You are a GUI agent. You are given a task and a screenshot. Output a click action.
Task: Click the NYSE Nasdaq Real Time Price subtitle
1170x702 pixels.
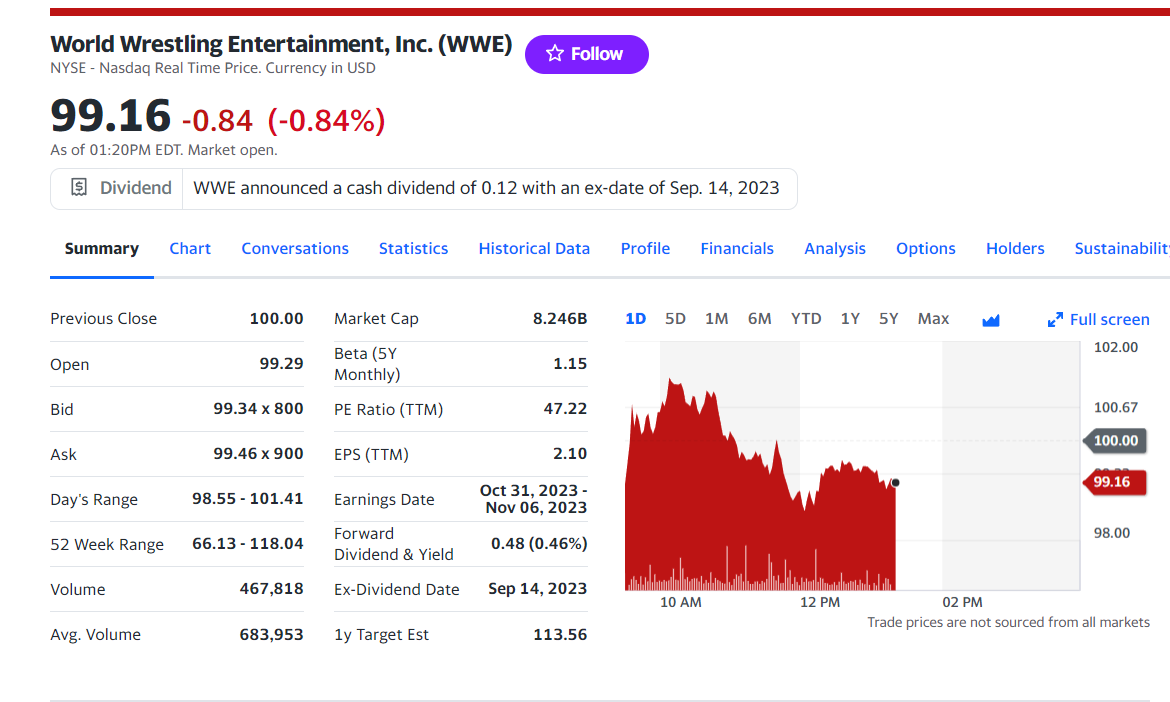213,68
